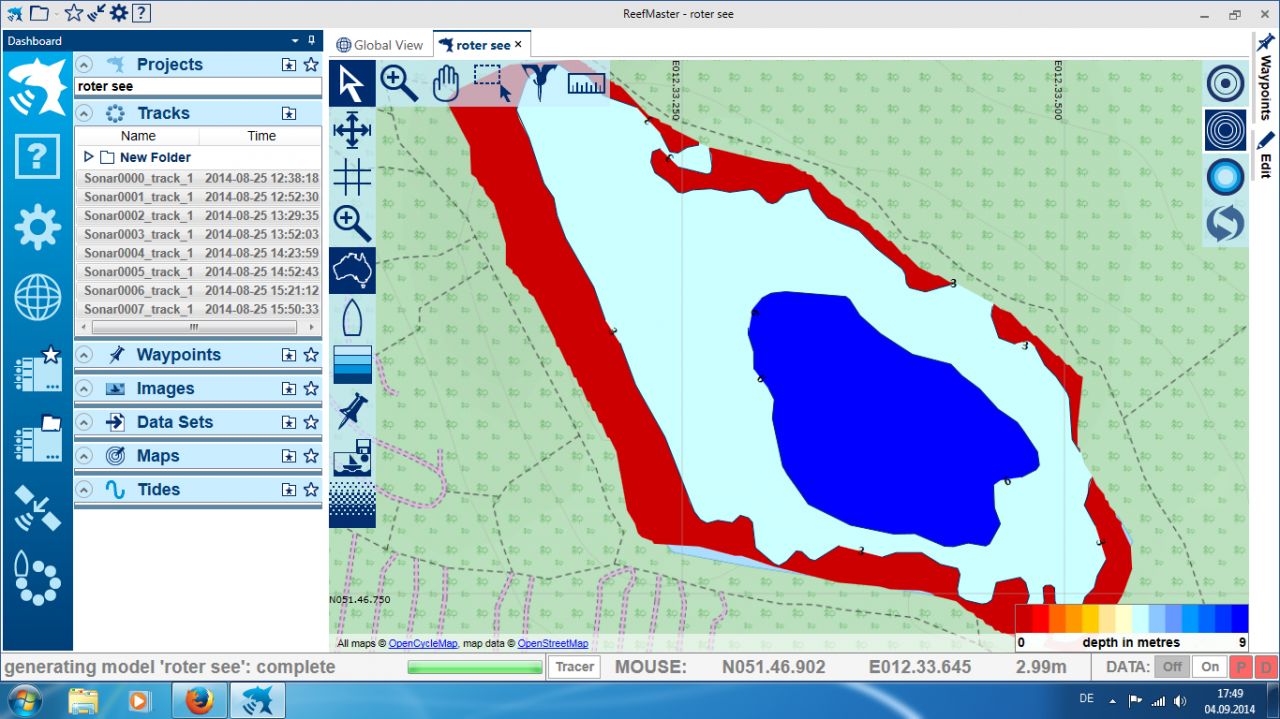The image size is (1280, 719).
Task: Choose the rectangle selection tool
Action: pyautogui.click(x=491, y=83)
